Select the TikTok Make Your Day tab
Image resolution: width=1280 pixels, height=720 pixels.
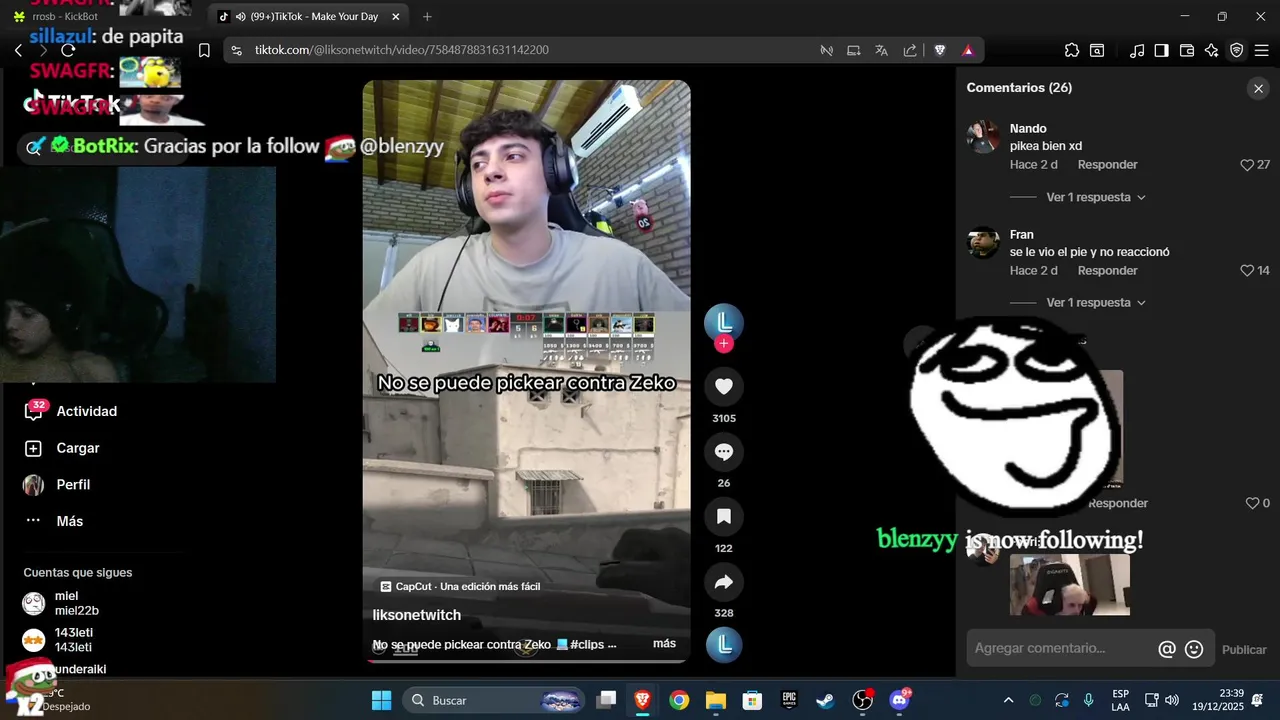point(310,17)
